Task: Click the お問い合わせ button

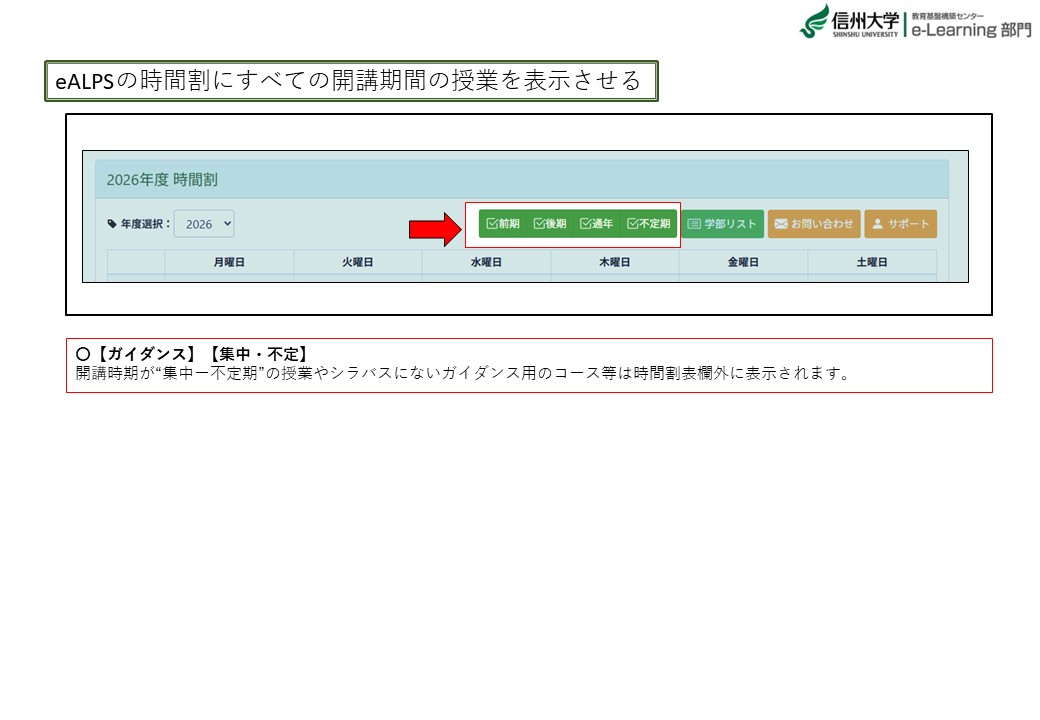Action: point(814,223)
